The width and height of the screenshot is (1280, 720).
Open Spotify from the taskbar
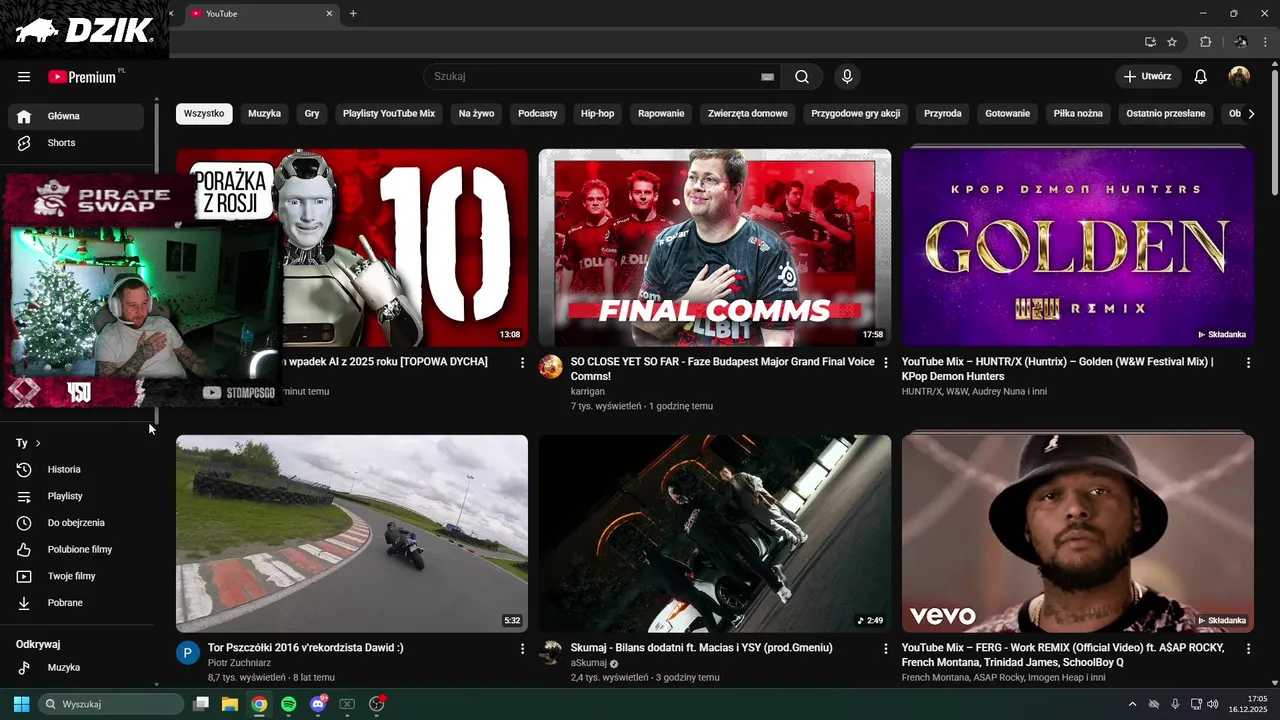pyautogui.click(x=288, y=704)
